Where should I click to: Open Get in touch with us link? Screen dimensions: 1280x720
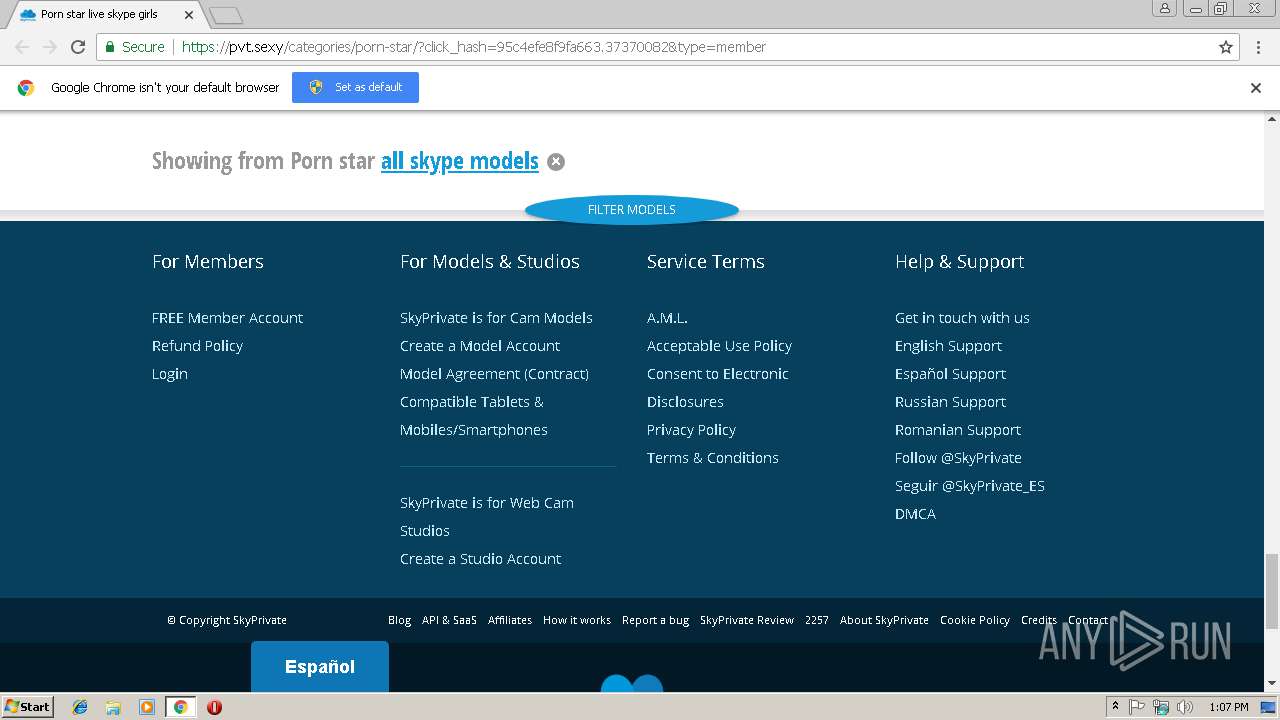point(962,318)
